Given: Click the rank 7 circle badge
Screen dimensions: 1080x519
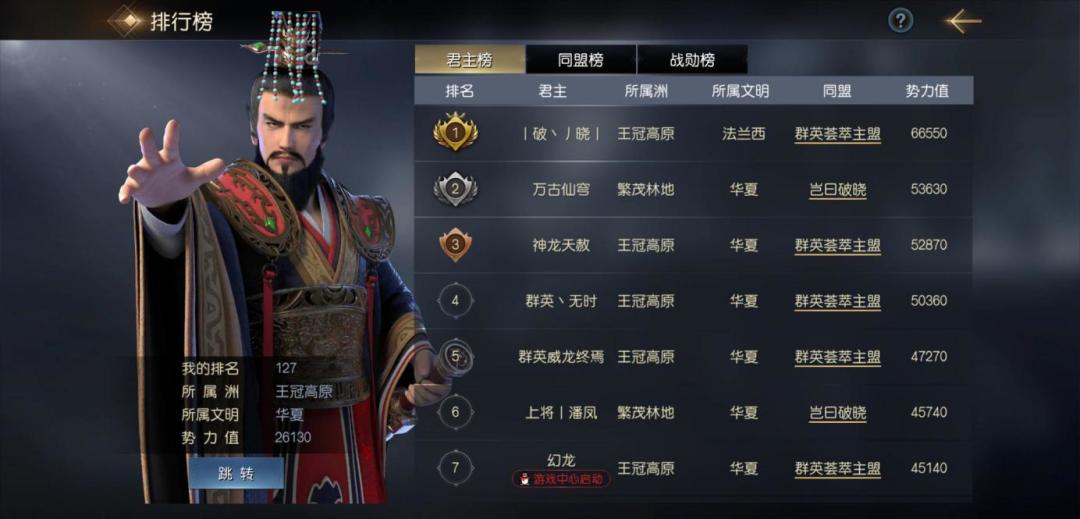Looking at the screenshot, I should [x=455, y=468].
